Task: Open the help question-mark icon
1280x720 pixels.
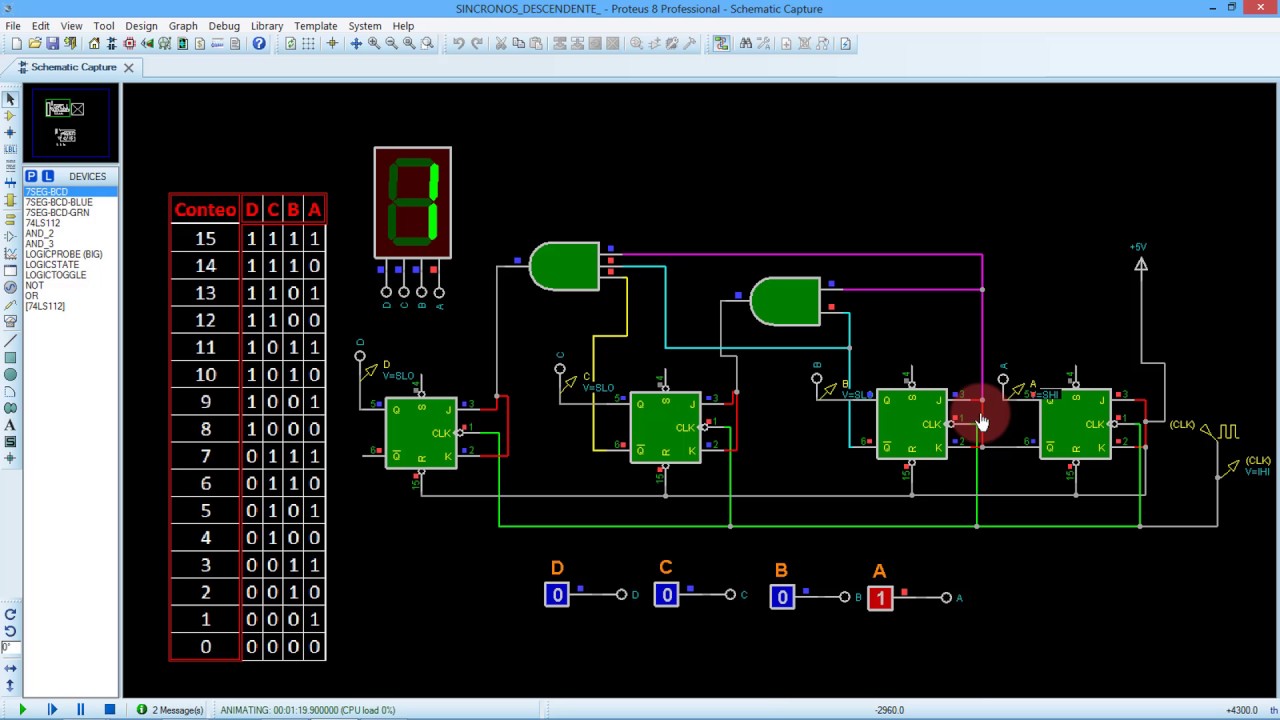Action: point(259,44)
